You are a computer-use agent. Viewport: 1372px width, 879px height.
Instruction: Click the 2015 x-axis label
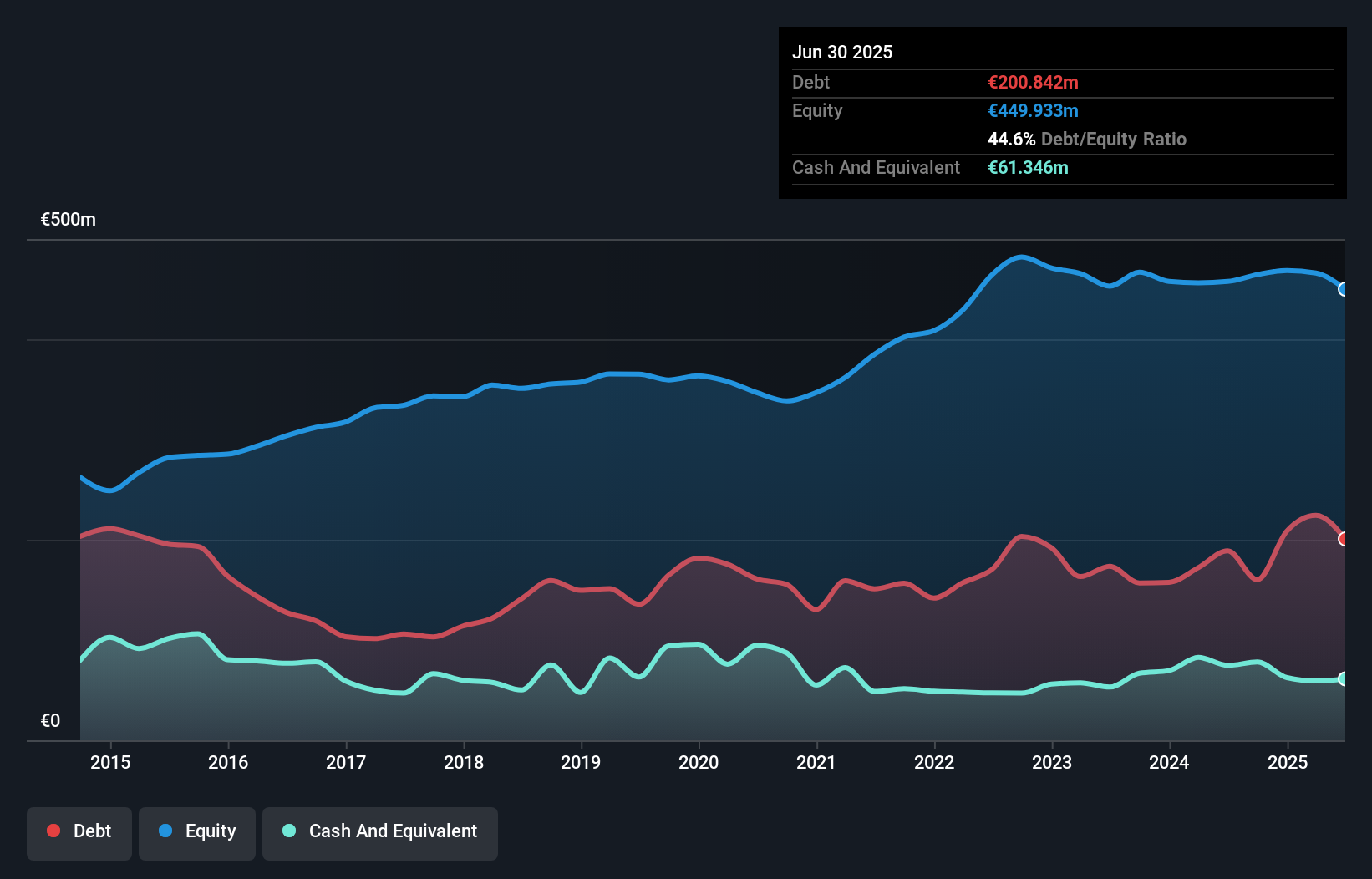(110, 762)
